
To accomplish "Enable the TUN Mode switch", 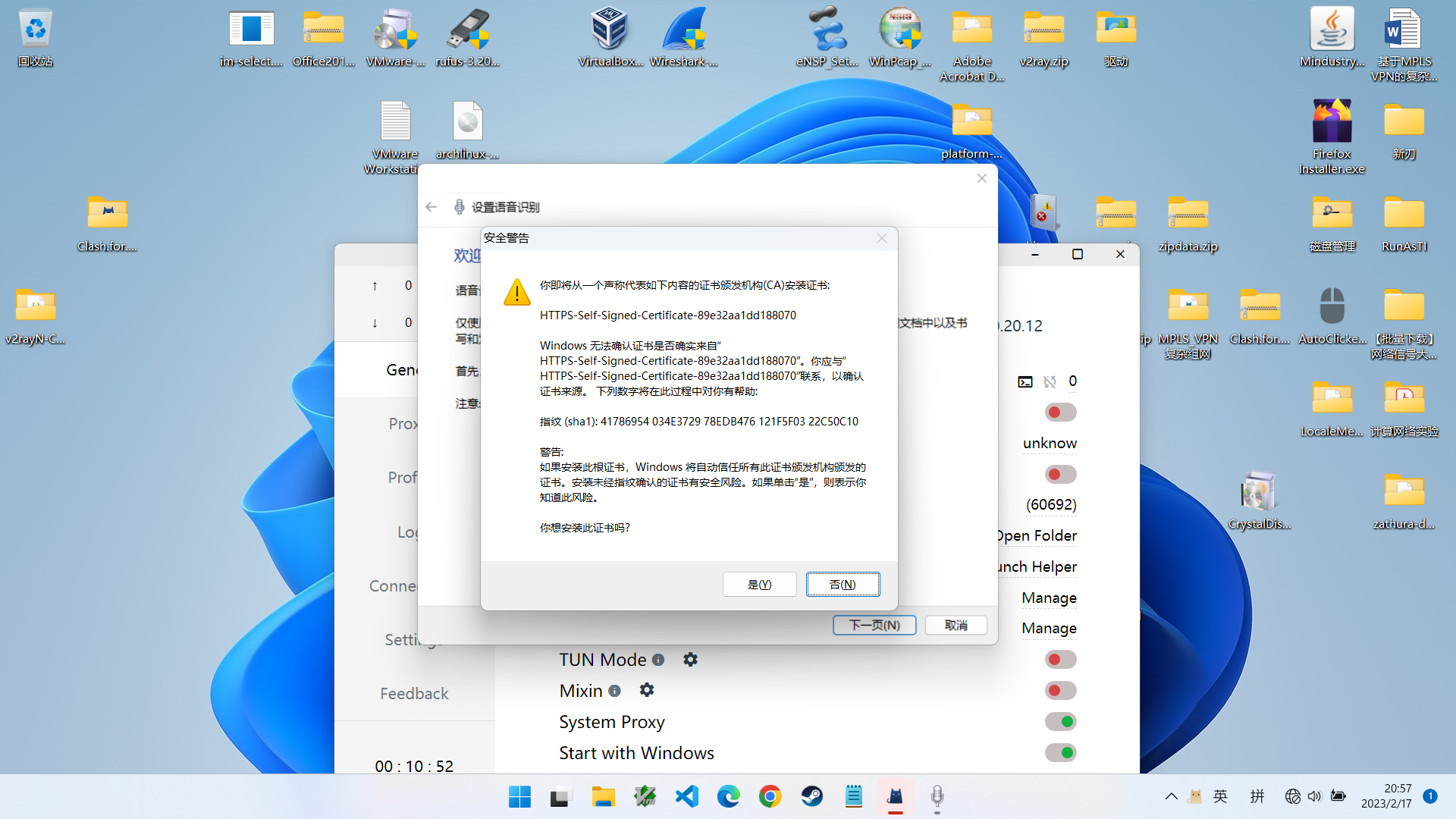I will pyautogui.click(x=1060, y=660).
